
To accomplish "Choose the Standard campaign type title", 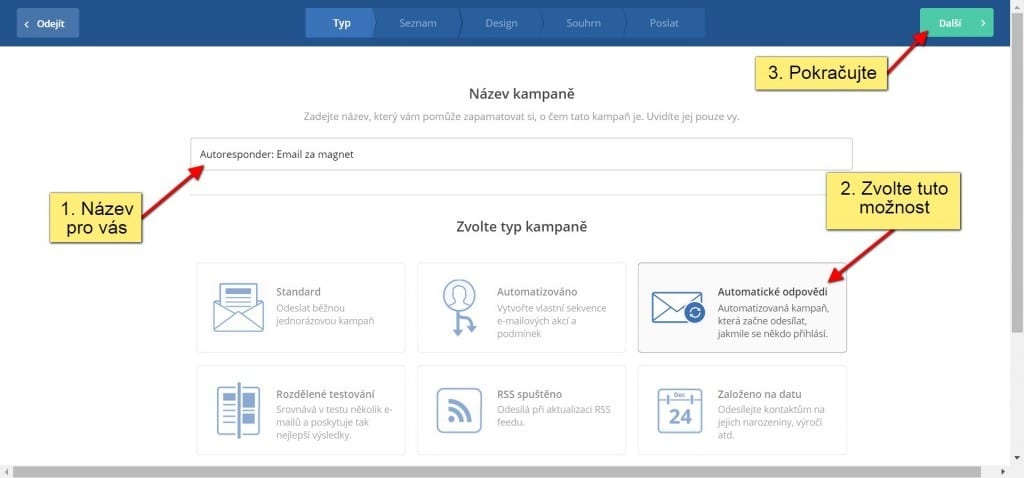I will point(298,291).
